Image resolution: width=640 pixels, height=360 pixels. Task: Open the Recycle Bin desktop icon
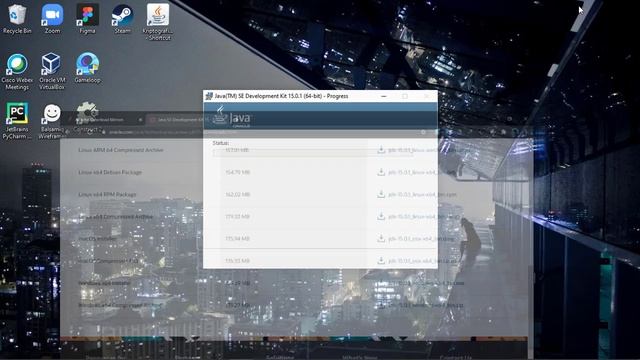pyautogui.click(x=17, y=19)
